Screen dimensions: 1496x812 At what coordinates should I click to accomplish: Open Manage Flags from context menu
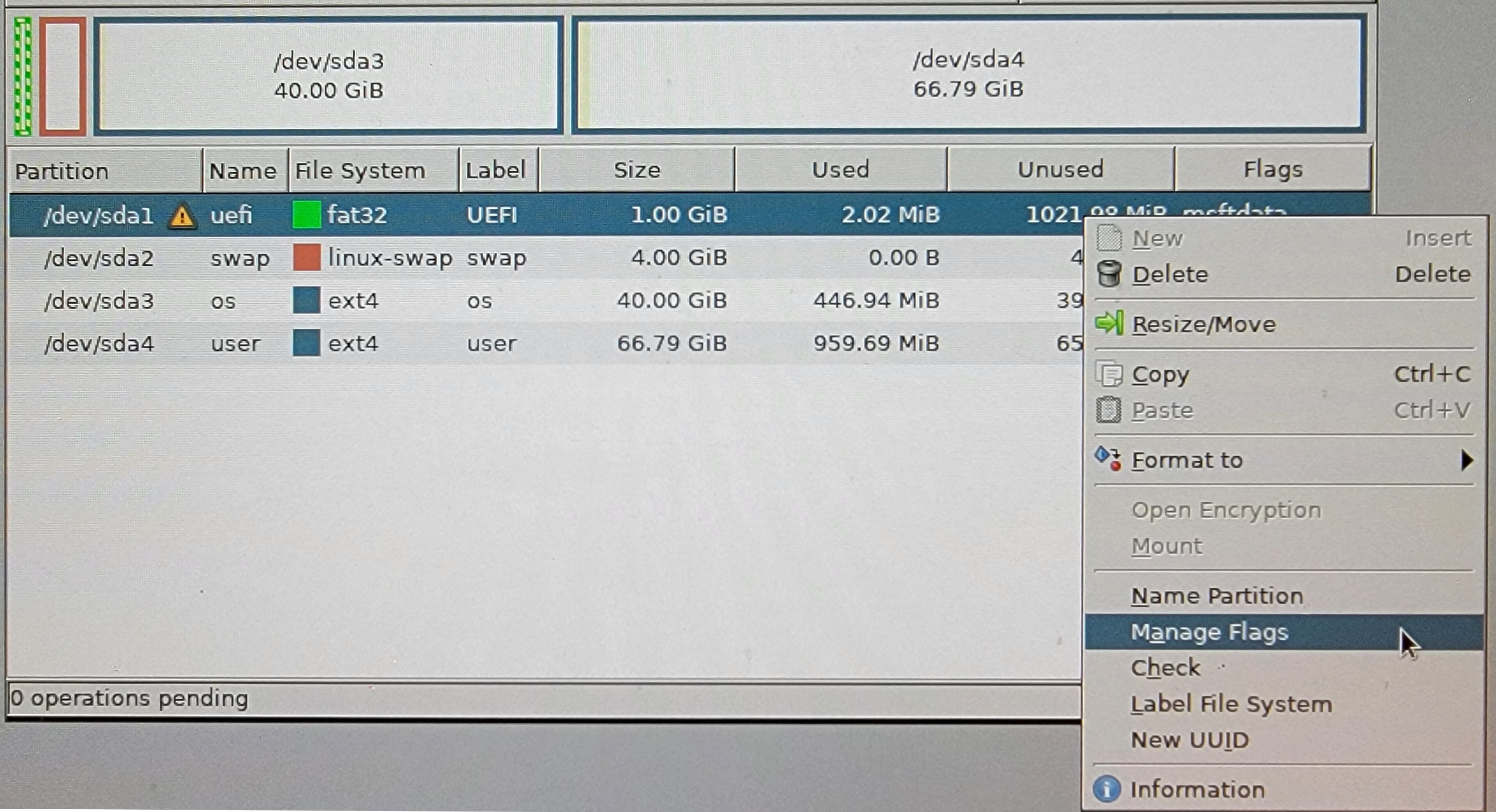(1209, 632)
